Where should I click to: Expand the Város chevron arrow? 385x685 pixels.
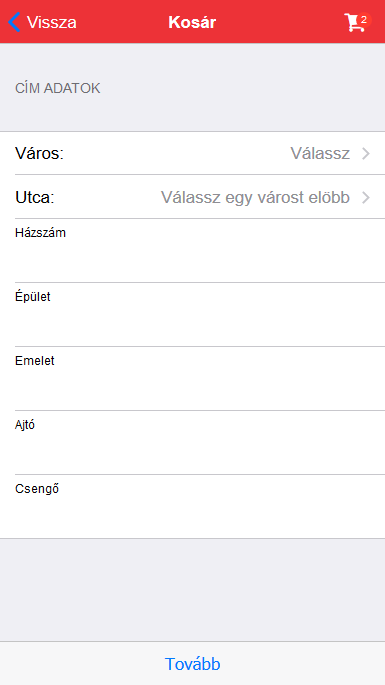point(366,154)
